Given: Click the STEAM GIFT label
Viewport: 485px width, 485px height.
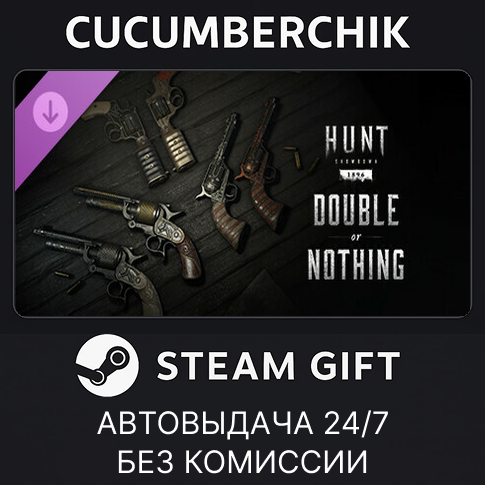Looking at the screenshot, I should coord(278,366).
